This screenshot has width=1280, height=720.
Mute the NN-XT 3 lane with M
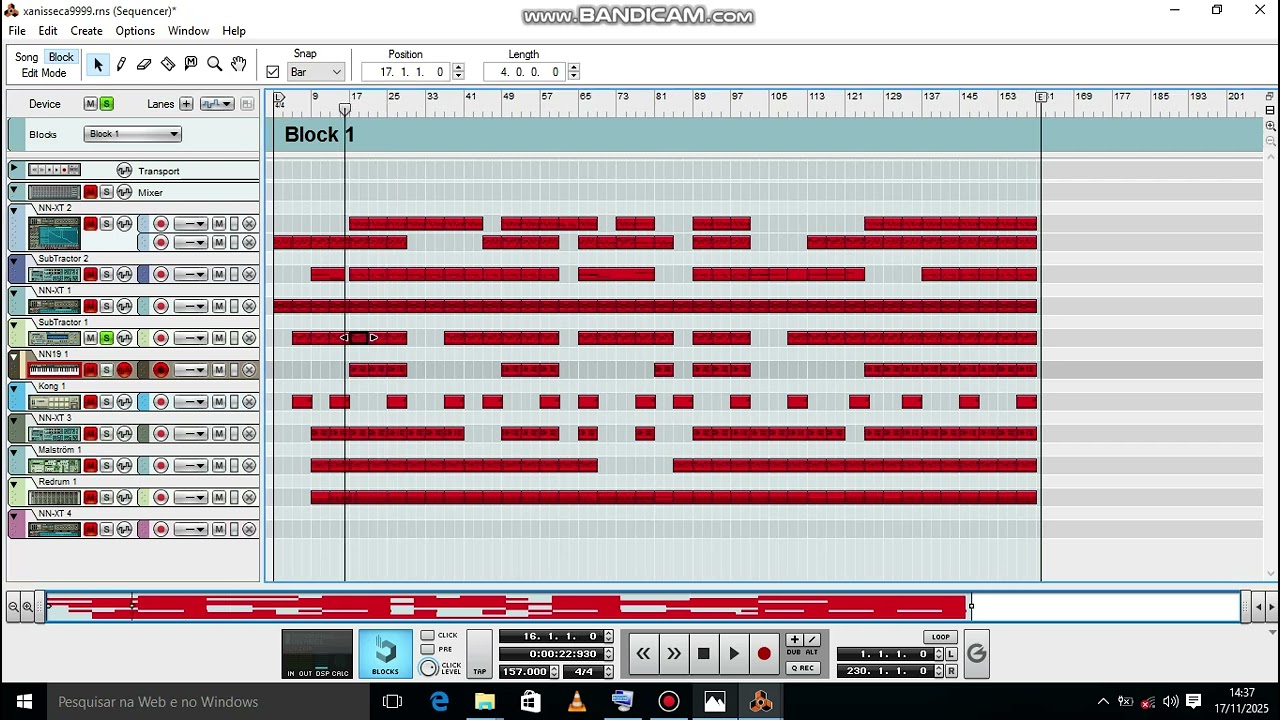(x=218, y=434)
